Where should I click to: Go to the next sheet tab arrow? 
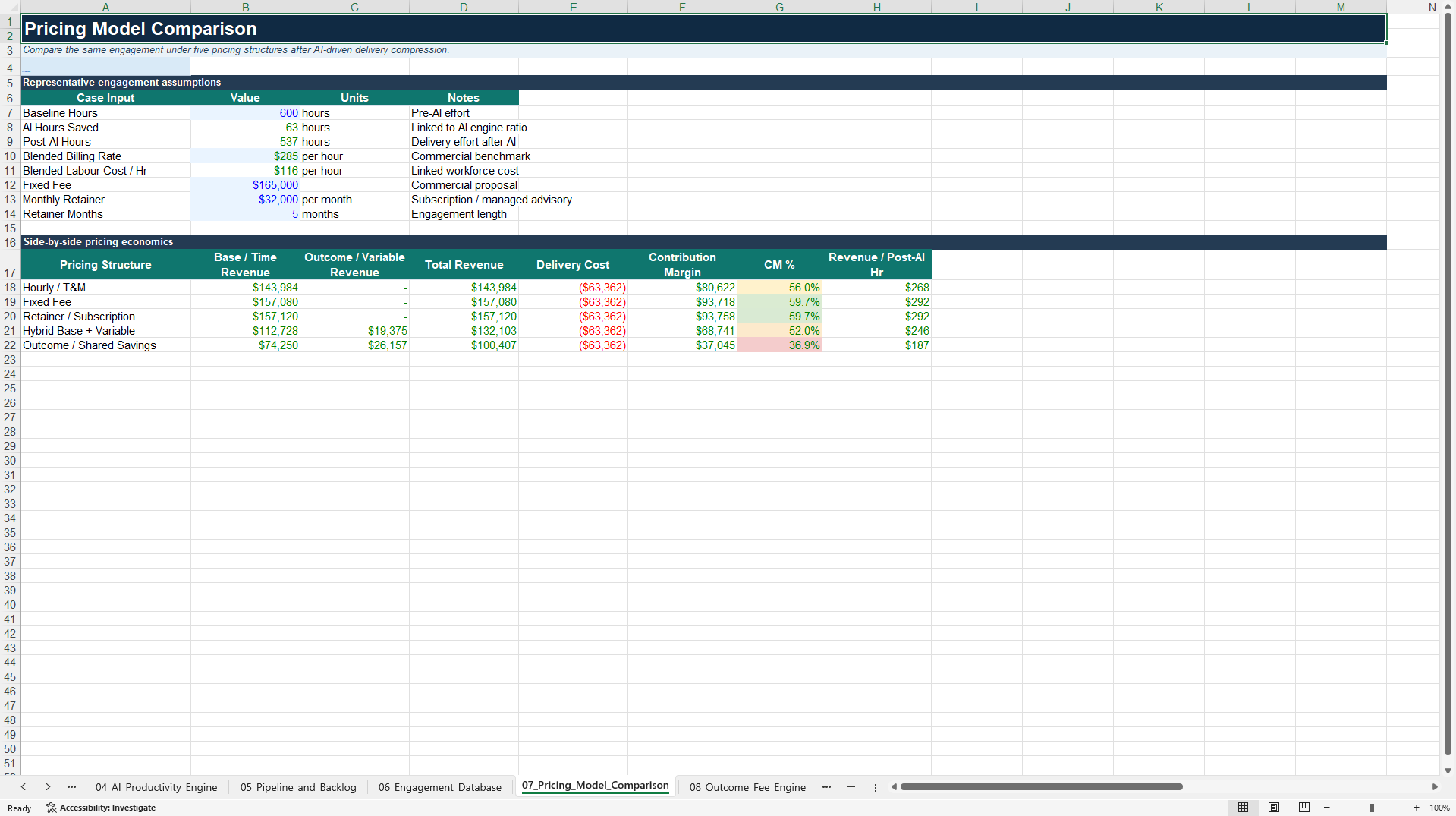[x=48, y=787]
